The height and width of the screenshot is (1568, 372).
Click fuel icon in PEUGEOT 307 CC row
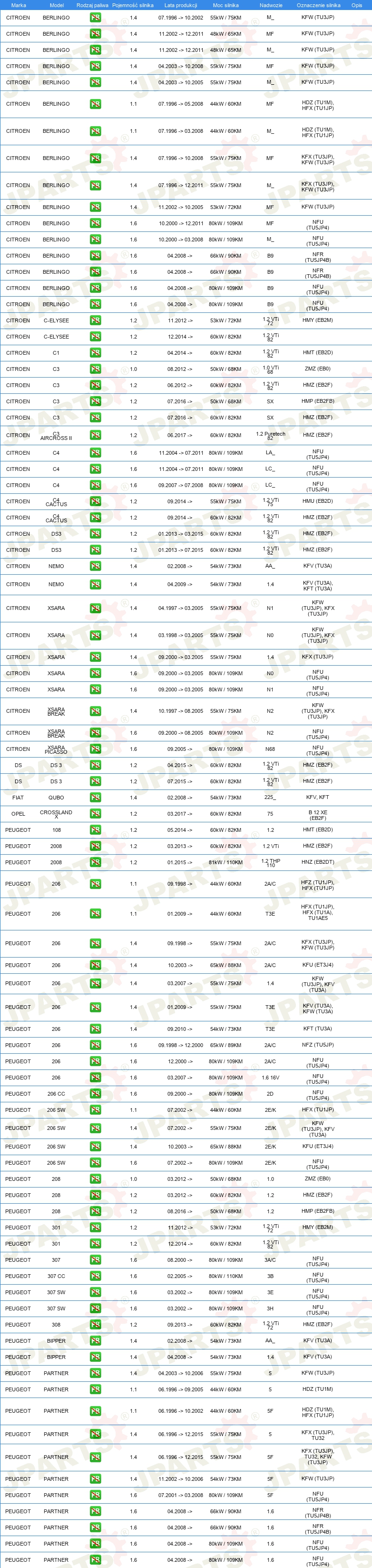pos(96,1277)
